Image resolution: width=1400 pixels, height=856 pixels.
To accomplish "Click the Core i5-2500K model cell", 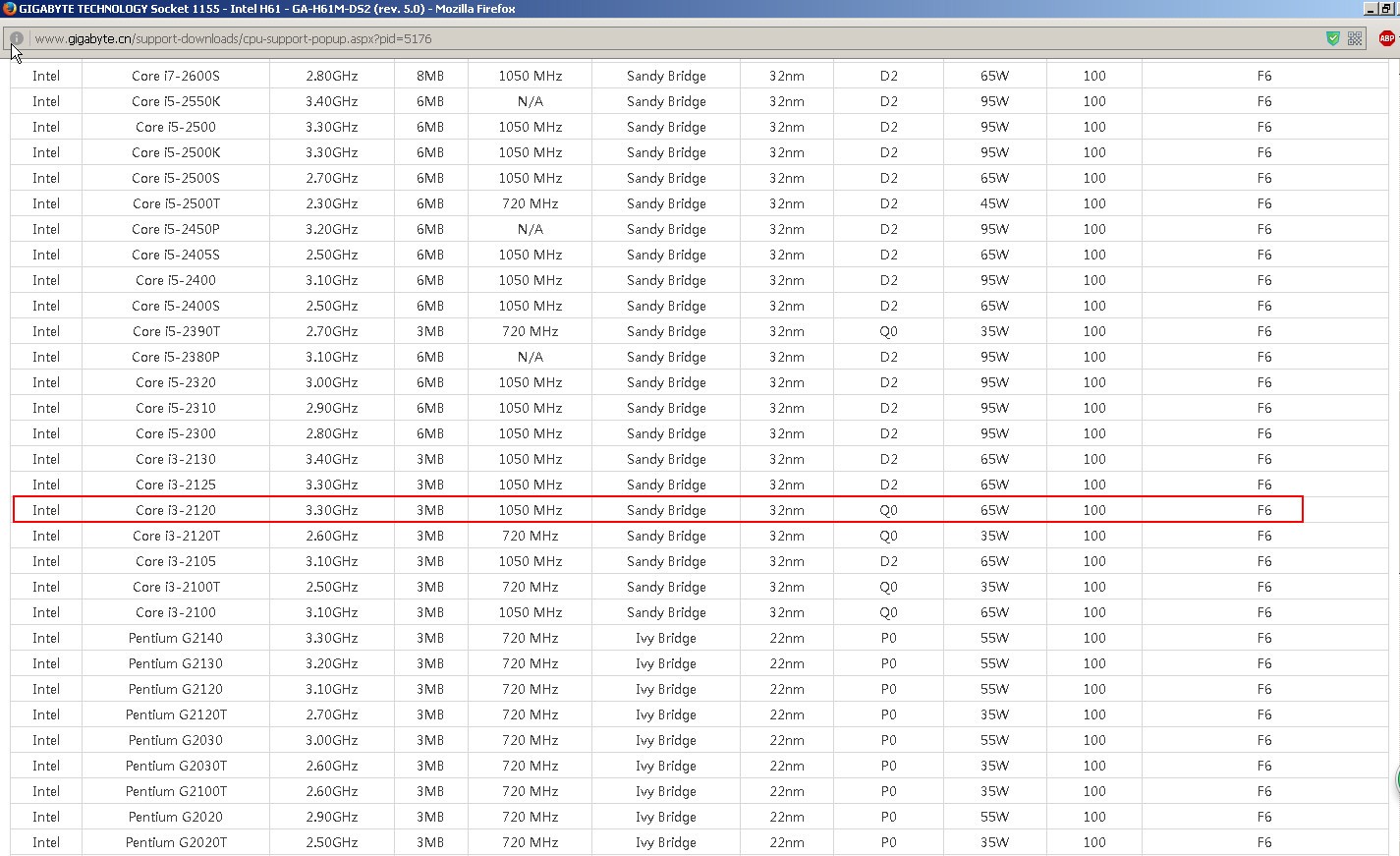I will (176, 152).
